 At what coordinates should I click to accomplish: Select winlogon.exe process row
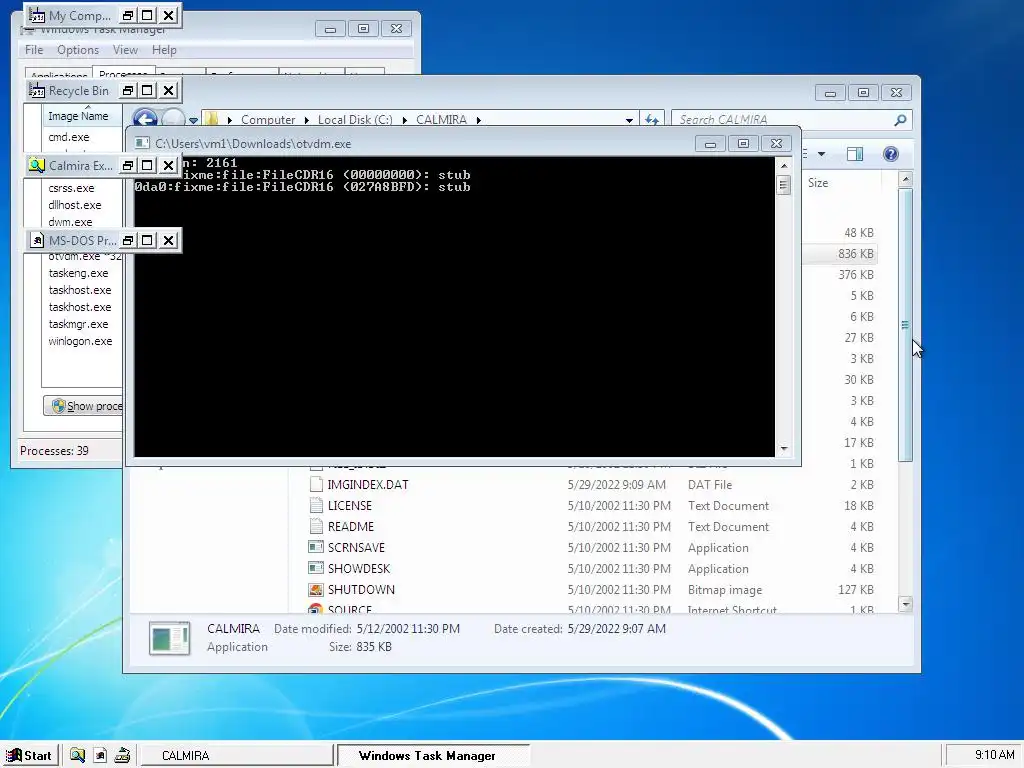tap(80, 341)
